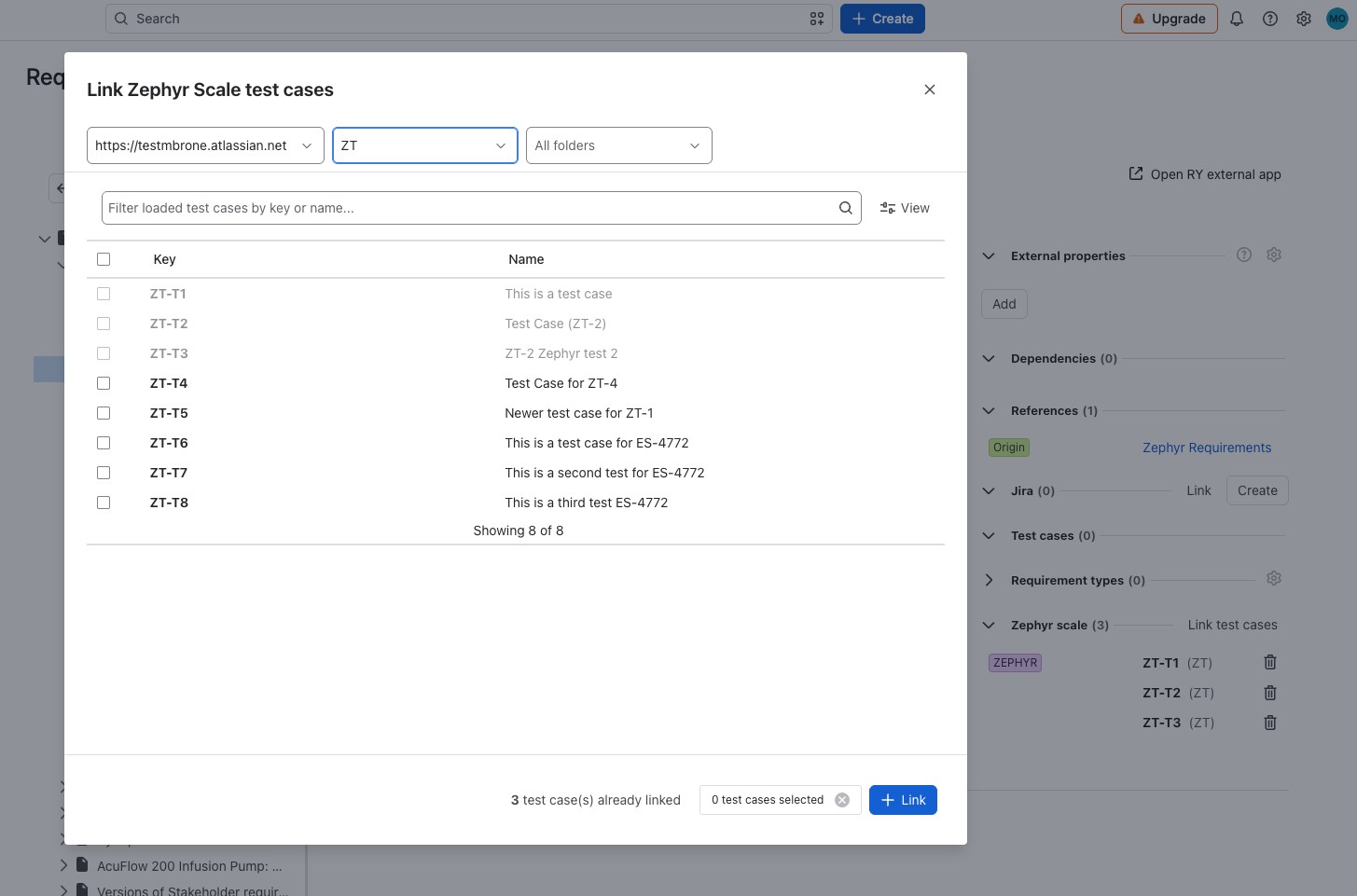Click the Link button to link test cases

[x=903, y=800]
